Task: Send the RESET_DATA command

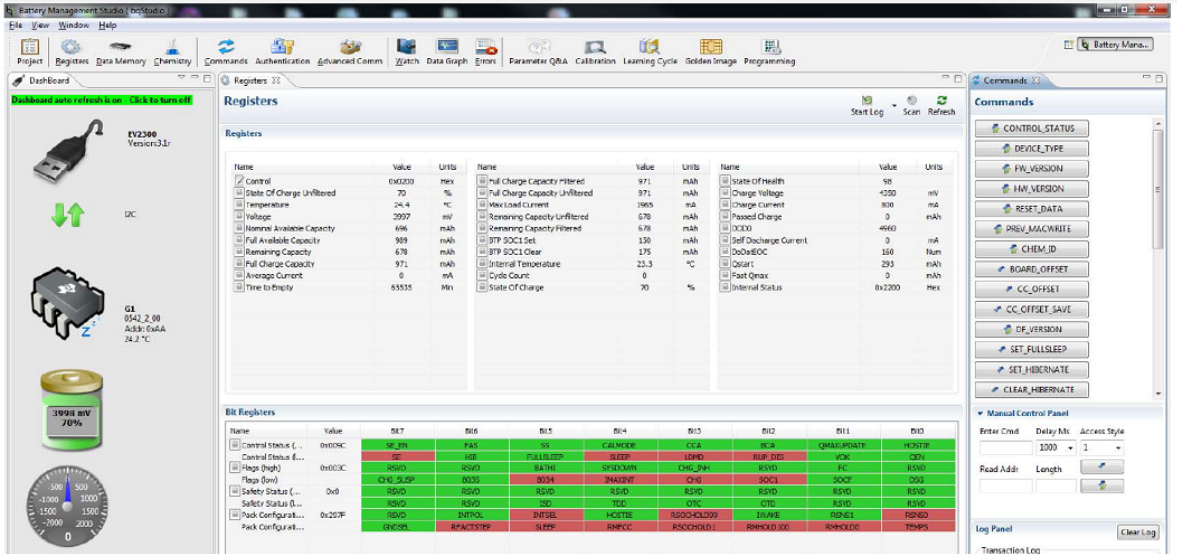Action: [1032, 209]
